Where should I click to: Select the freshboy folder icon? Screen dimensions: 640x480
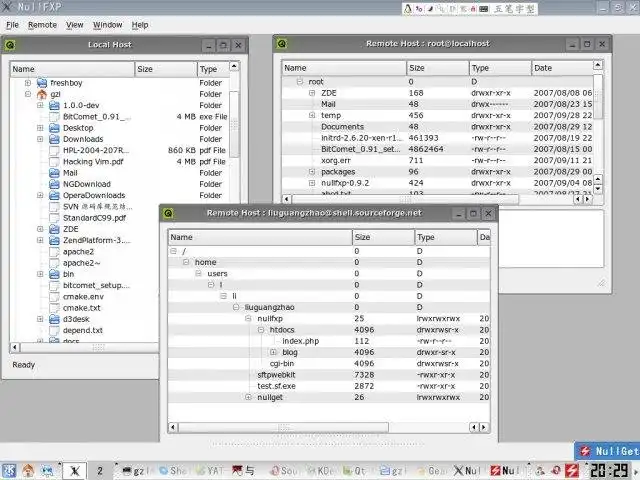tap(42, 83)
